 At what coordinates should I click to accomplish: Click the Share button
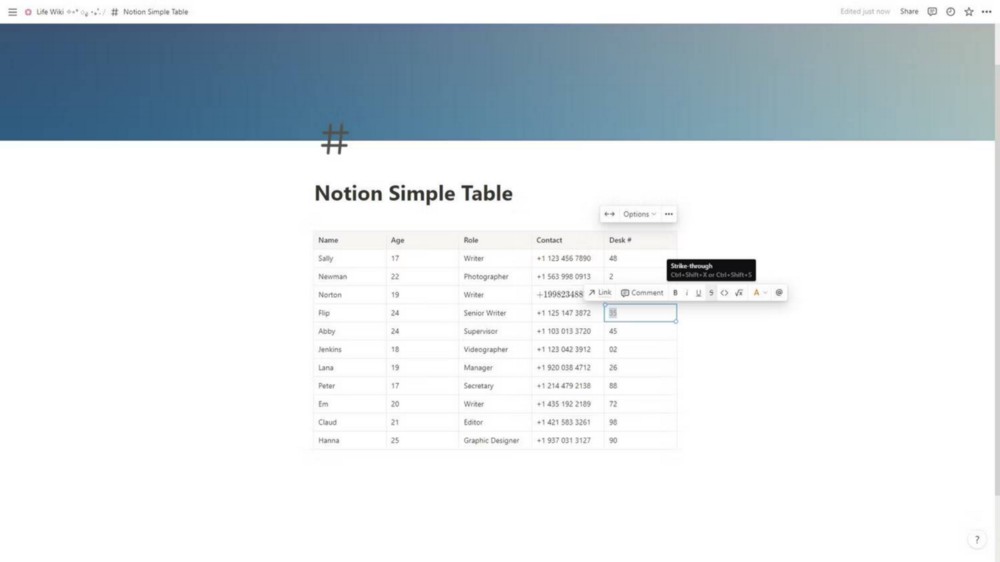(x=909, y=11)
